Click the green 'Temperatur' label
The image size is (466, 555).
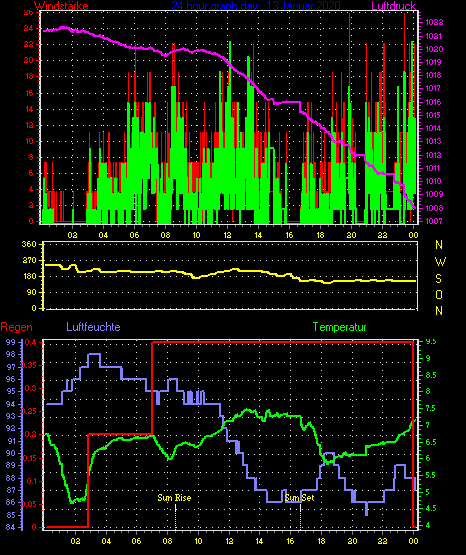pos(339,327)
